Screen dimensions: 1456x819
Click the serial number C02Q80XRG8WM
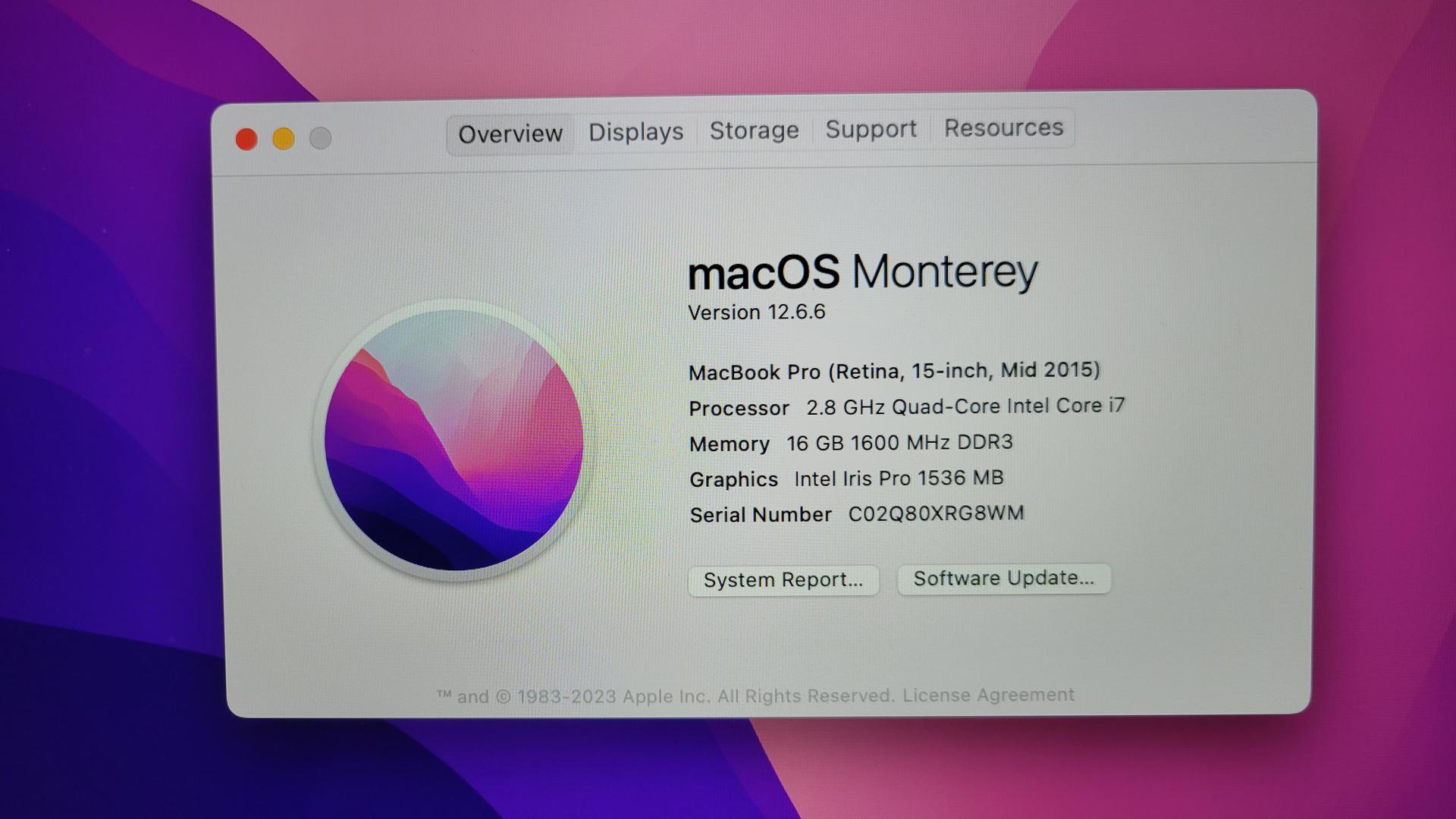coord(936,513)
